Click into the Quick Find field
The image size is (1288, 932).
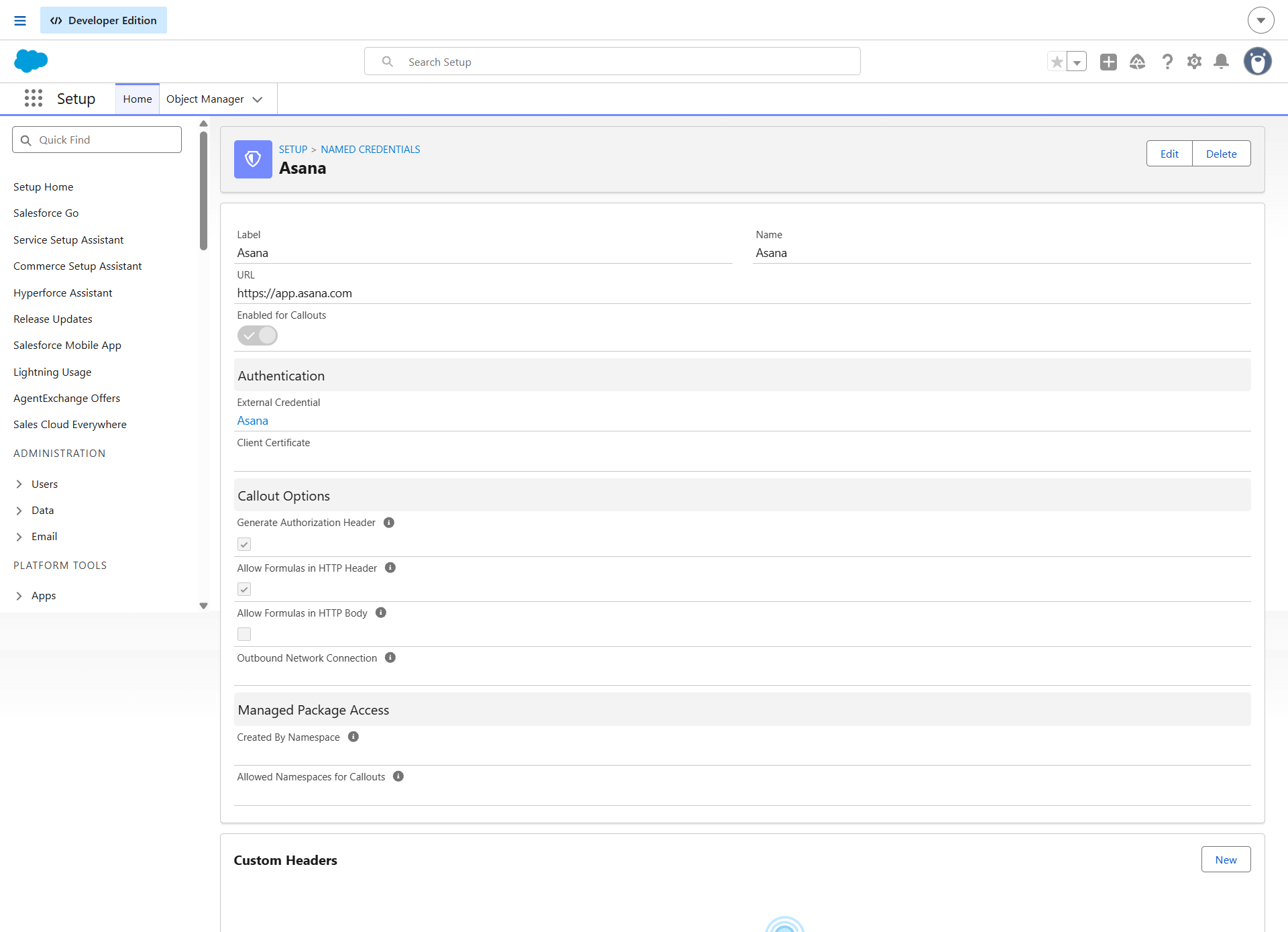click(x=97, y=140)
